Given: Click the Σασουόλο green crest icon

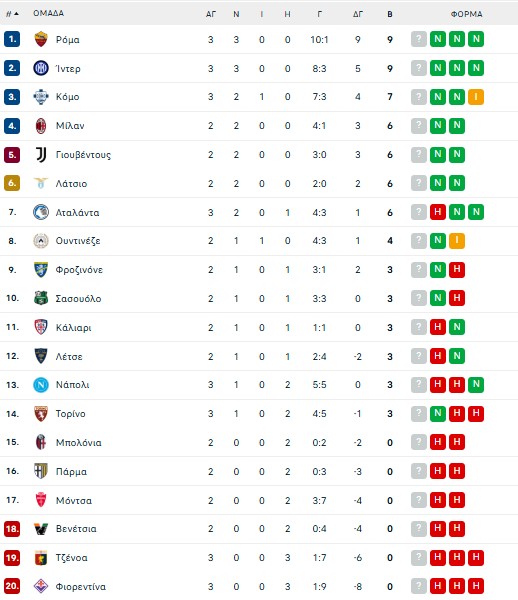Looking at the screenshot, I should pos(41,298).
